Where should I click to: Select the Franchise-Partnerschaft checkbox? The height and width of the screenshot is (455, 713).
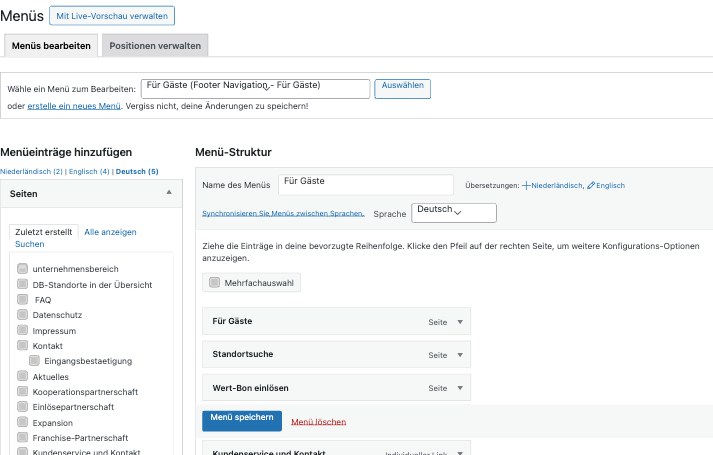click(x=22, y=437)
